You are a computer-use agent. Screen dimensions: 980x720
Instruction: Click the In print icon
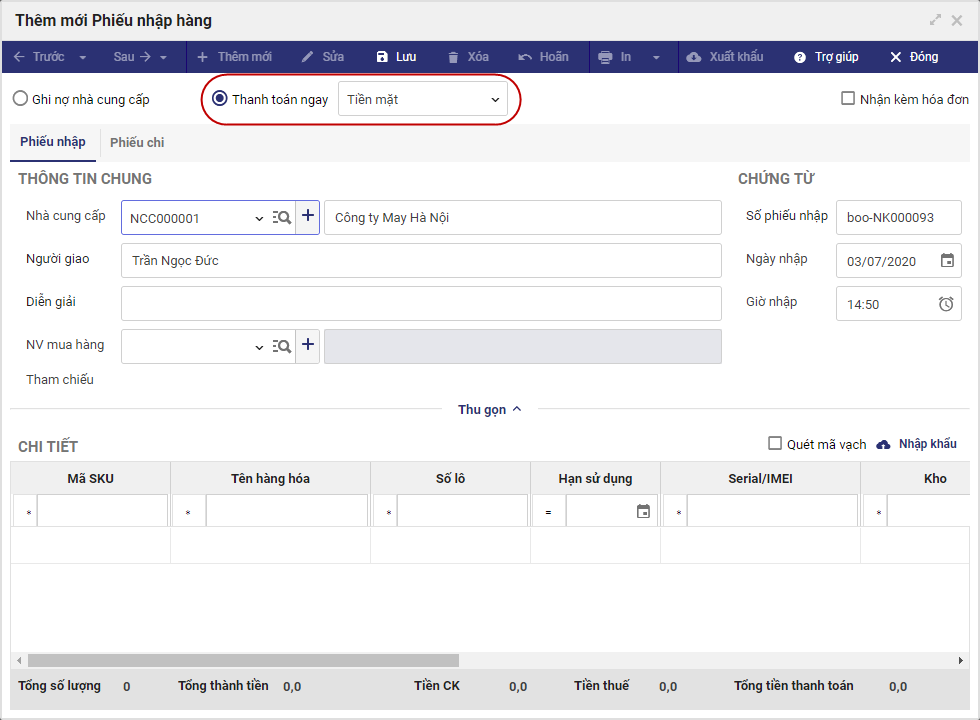tap(605, 57)
